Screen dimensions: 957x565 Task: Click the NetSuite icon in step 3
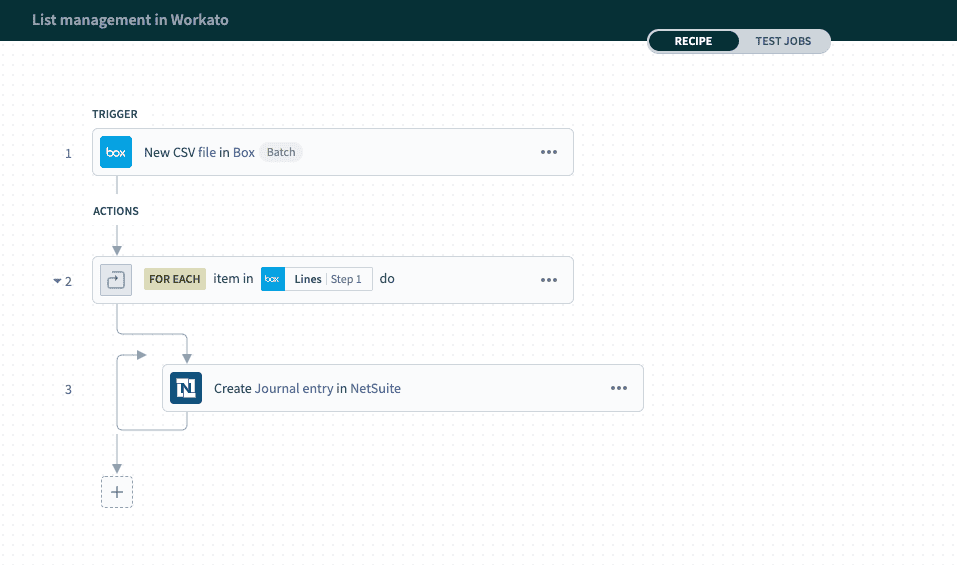[186, 388]
